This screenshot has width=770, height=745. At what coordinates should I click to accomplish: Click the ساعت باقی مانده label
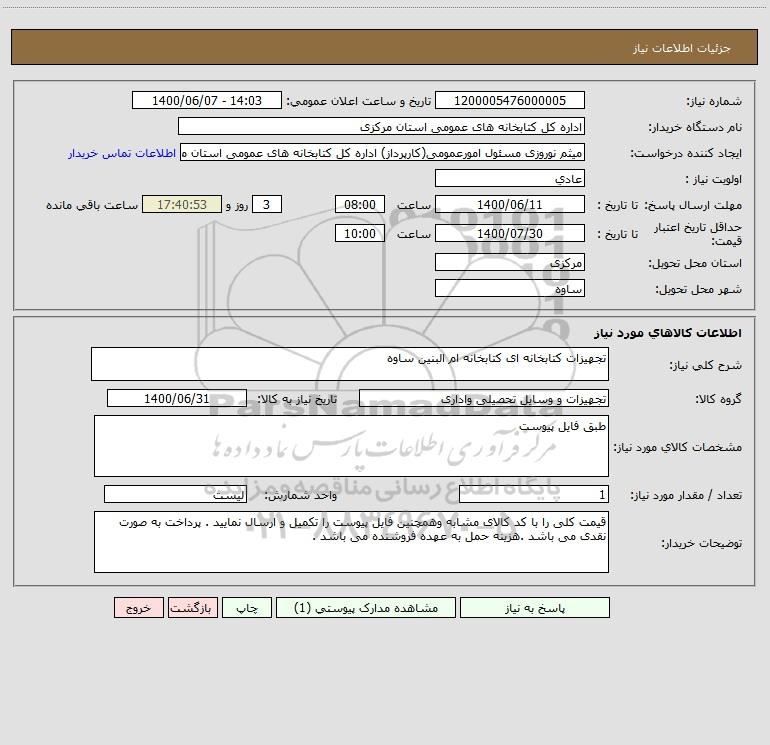(x=92, y=205)
